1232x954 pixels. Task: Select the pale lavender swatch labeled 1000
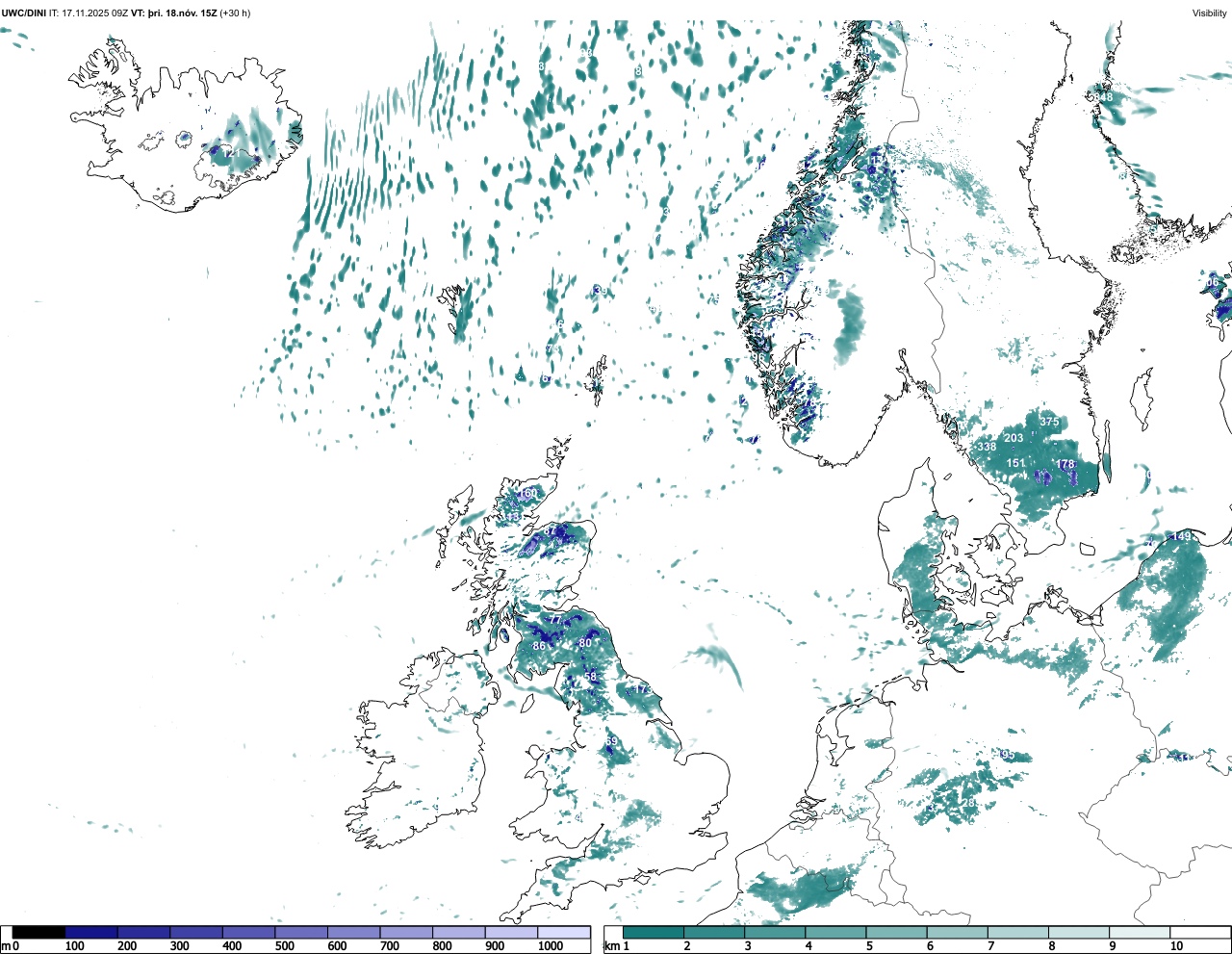point(563,932)
